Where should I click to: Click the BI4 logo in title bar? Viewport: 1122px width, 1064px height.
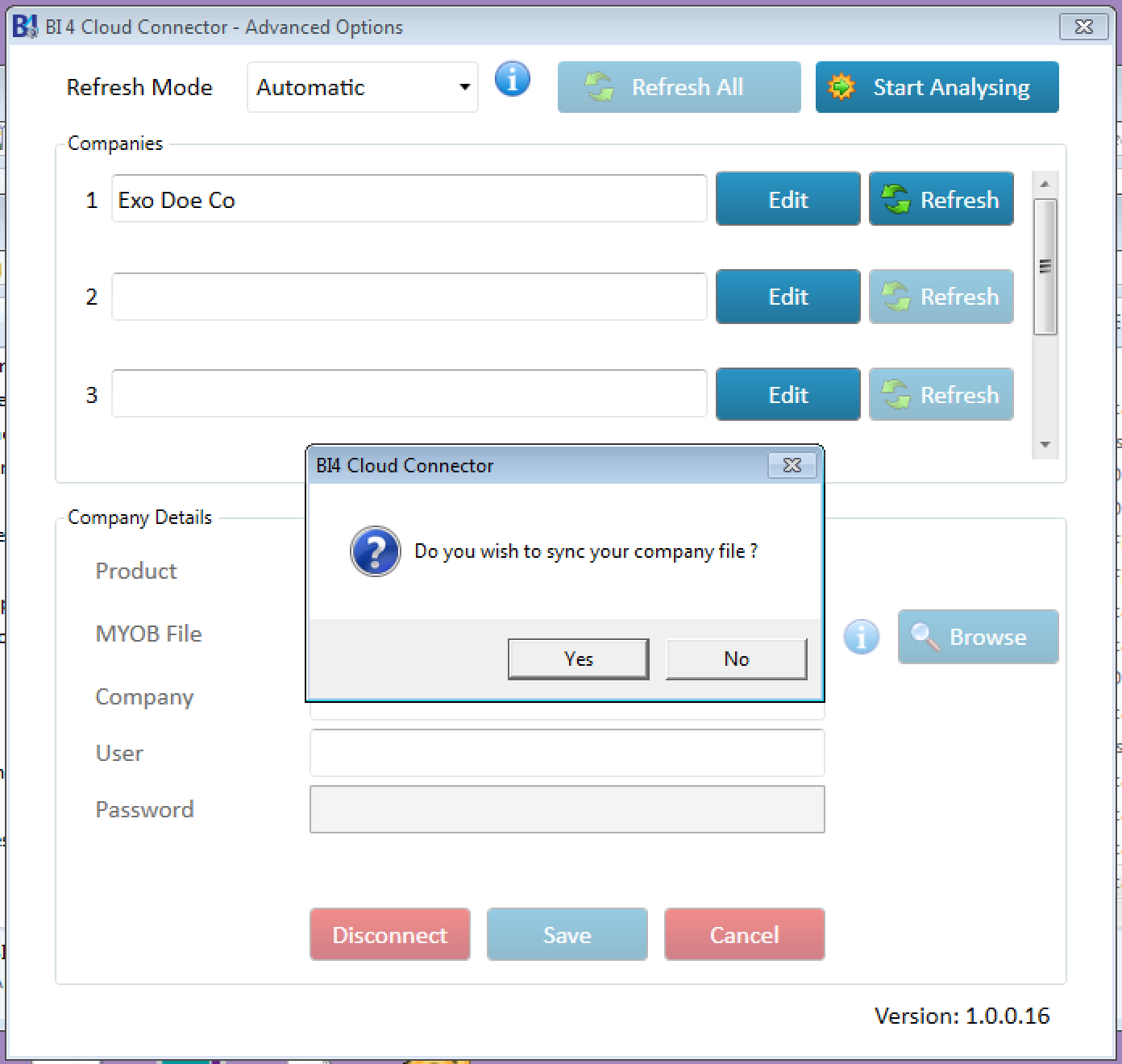pyautogui.click(x=25, y=27)
